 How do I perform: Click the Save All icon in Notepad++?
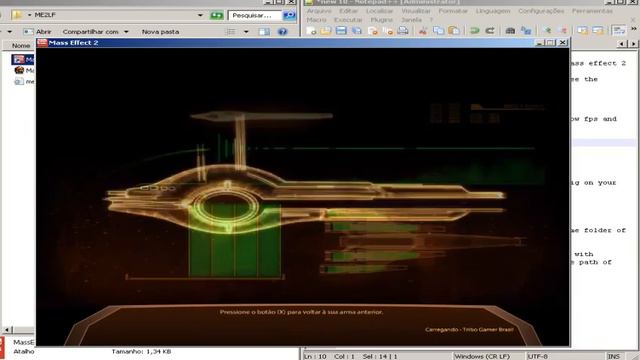click(357, 31)
